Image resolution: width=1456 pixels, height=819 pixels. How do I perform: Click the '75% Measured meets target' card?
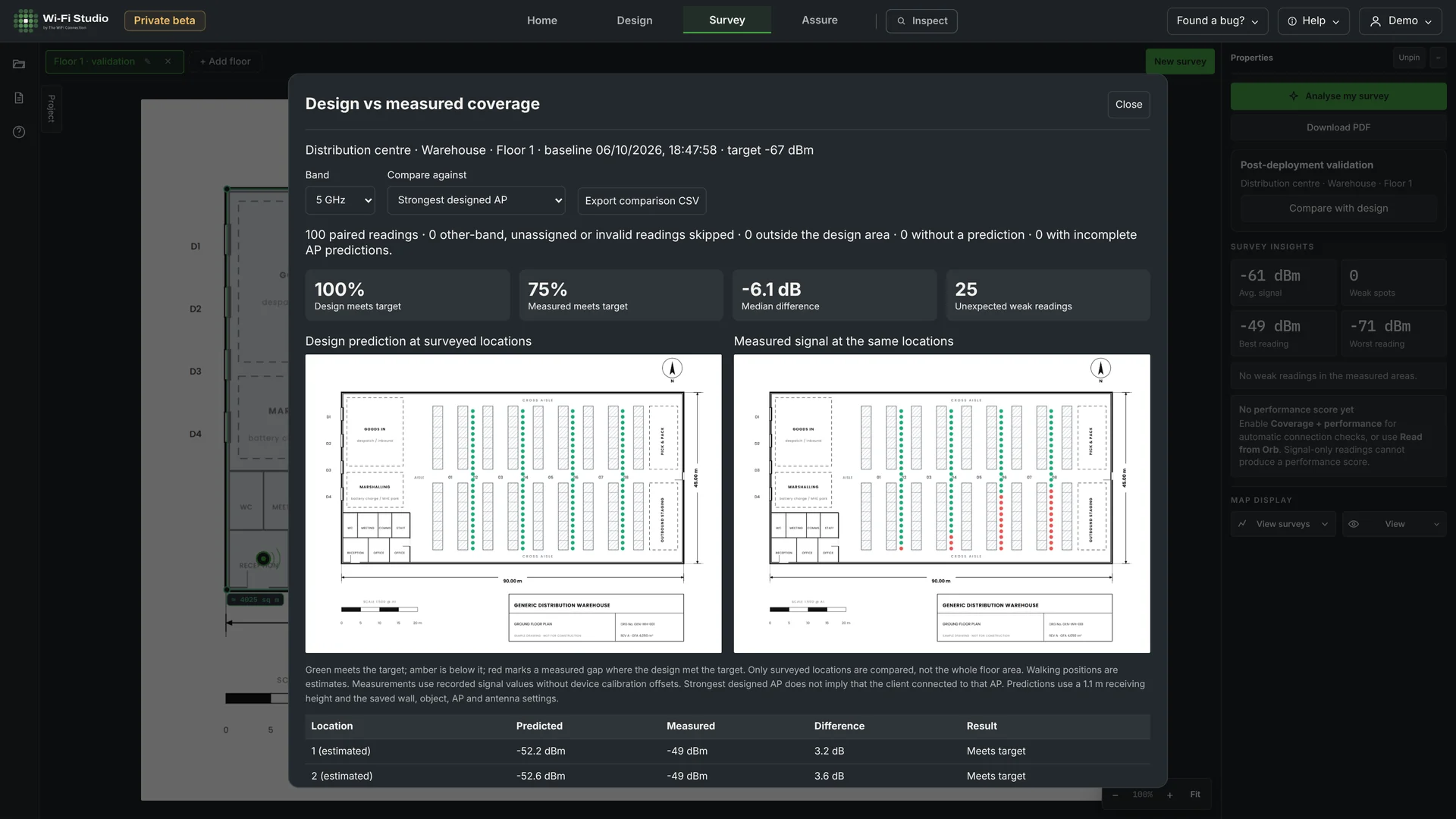pyautogui.click(x=621, y=296)
